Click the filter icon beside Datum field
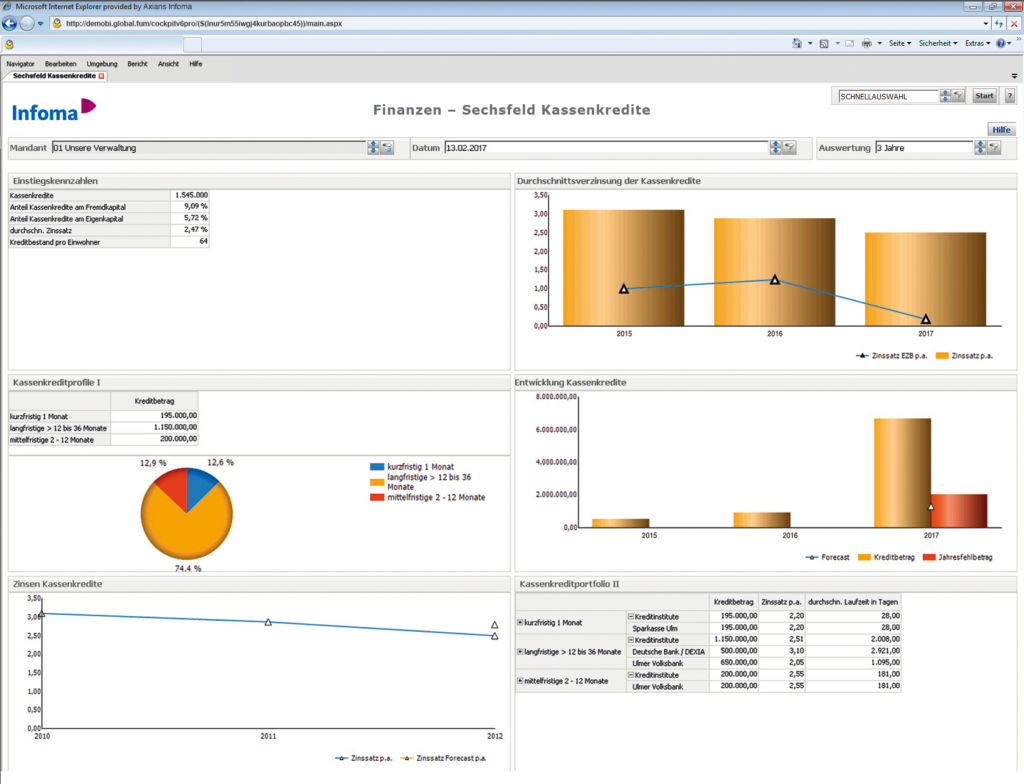Image resolution: width=1024 pixels, height=784 pixels. pos(789,148)
